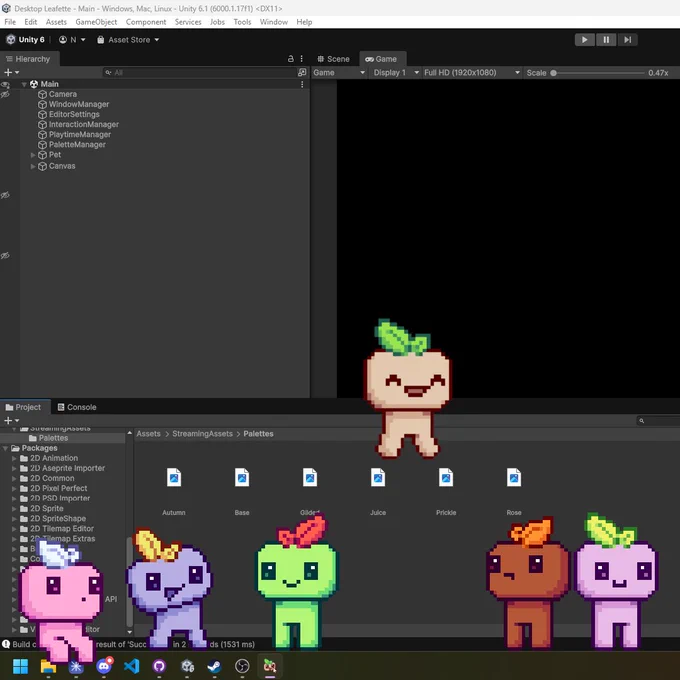Select the PaletteManager object

(x=72, y=144)
